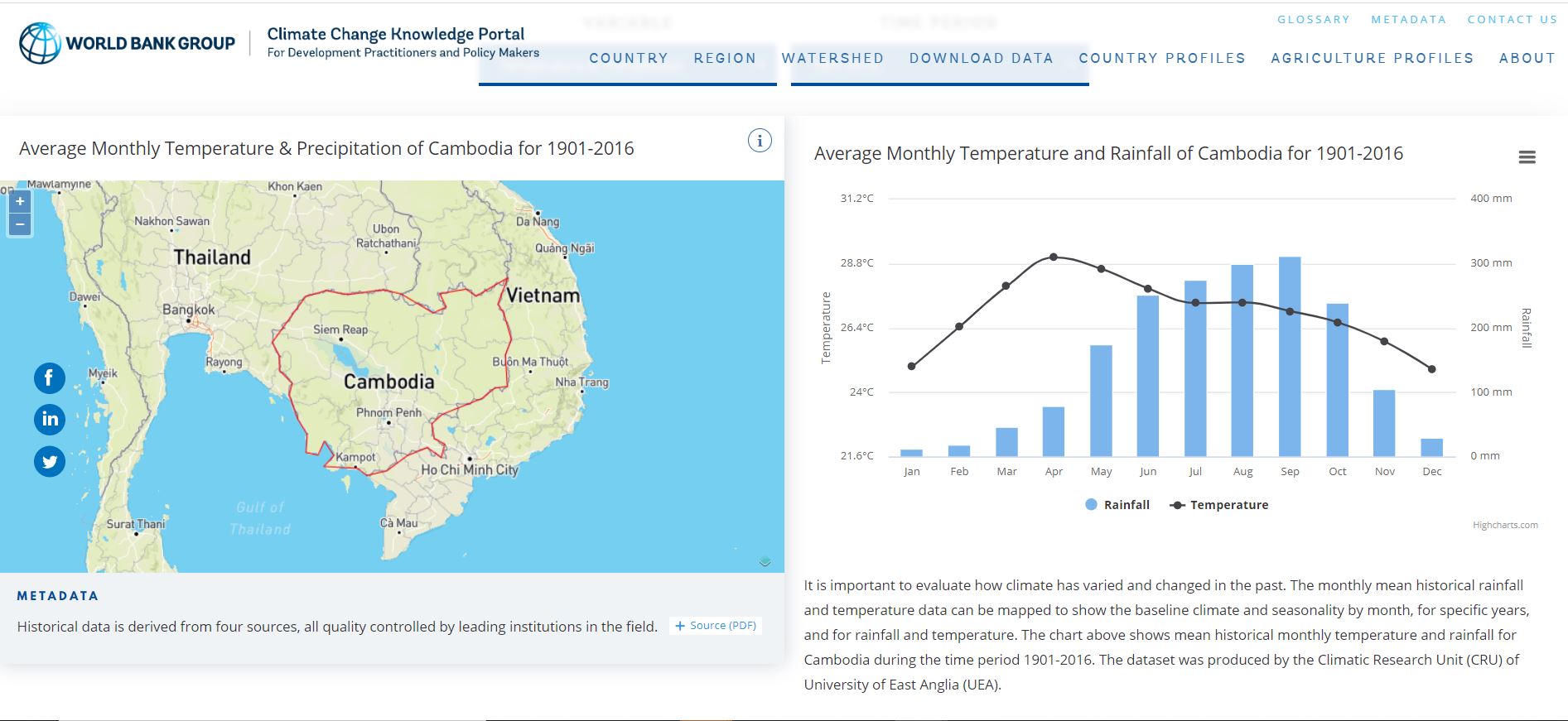Click the Contact Us link

pos(1512,19)
